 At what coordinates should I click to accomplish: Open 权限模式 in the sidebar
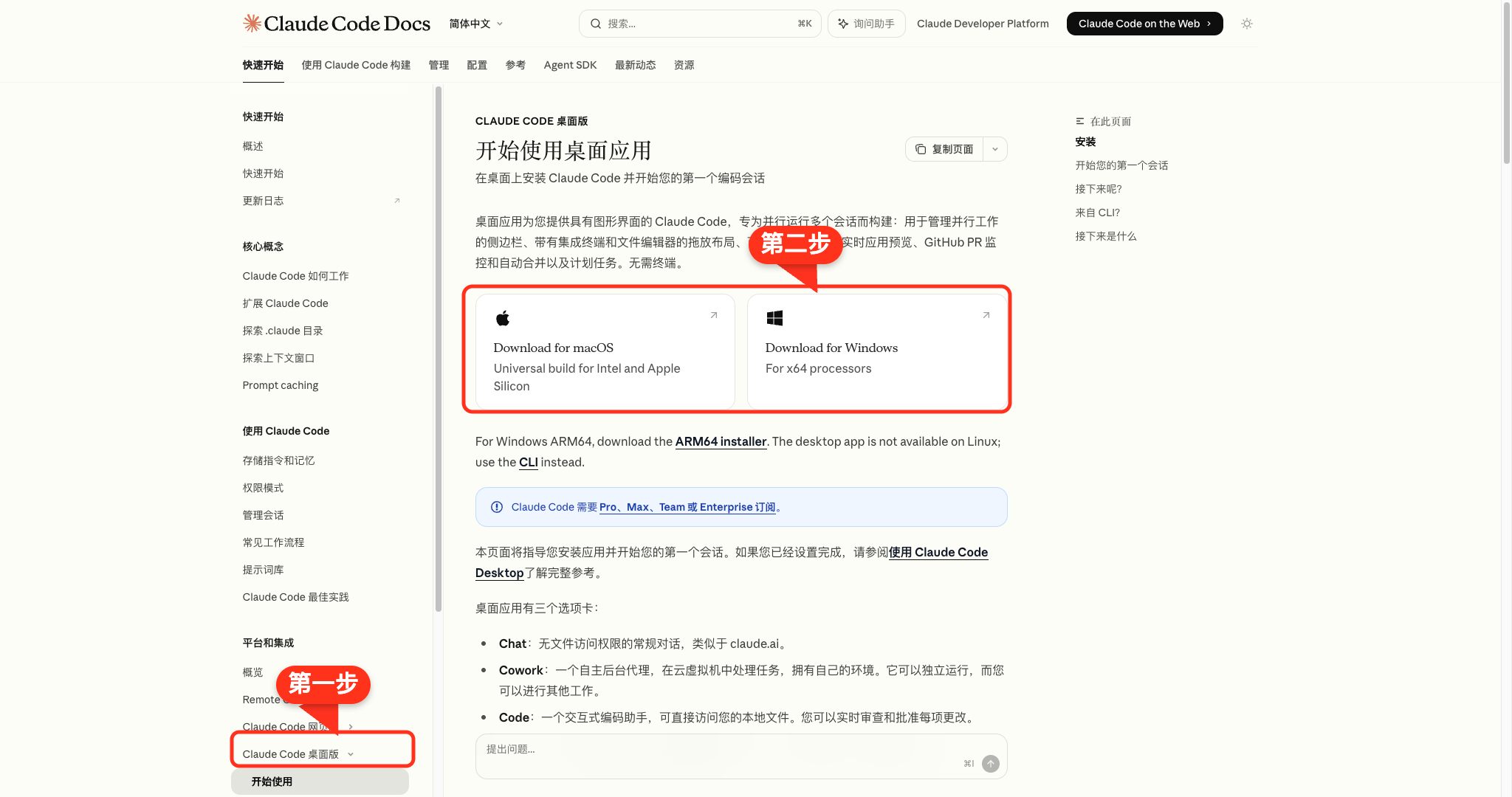coord(263,488)
